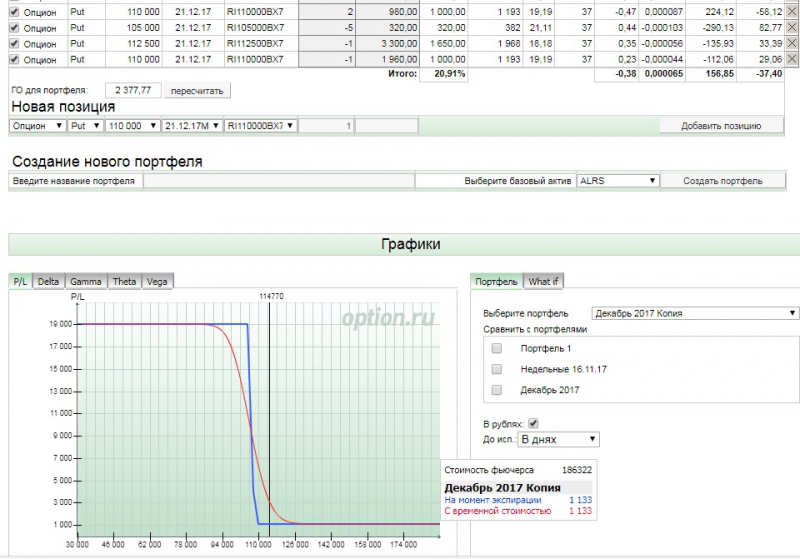This screenshot has height=559, width=800.
Task: Show the Vega chart tab
Action: pyautogui.click(x=157, y=282)
